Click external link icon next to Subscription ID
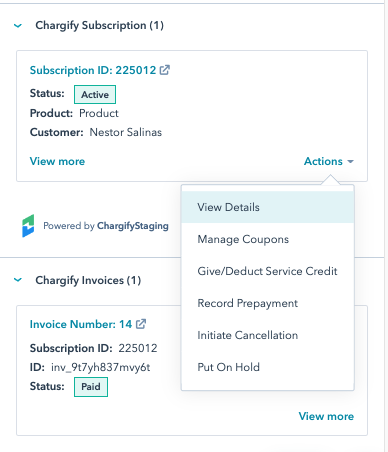Viewport: 388px width, 452px height. tap(165, 70)
